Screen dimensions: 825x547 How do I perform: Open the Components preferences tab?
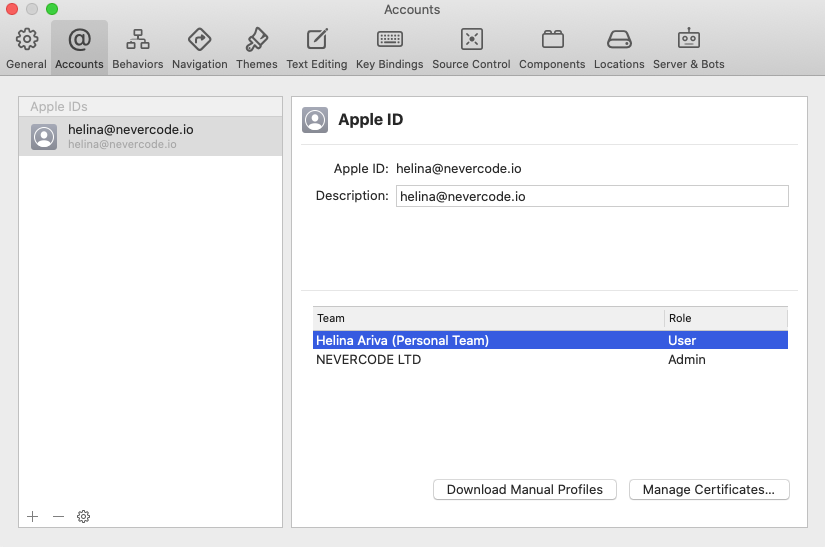click(x=552, y=48)
